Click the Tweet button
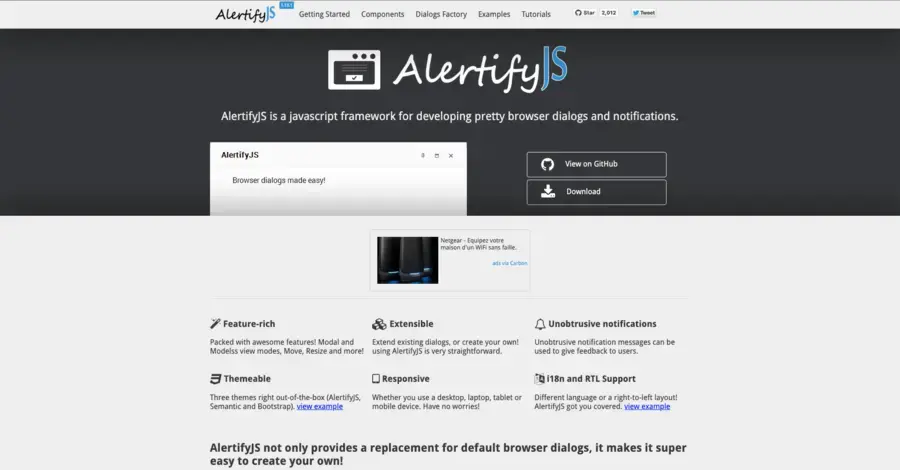Image resolution: width=900 pixels, height=470 pixels. (643, 13)
